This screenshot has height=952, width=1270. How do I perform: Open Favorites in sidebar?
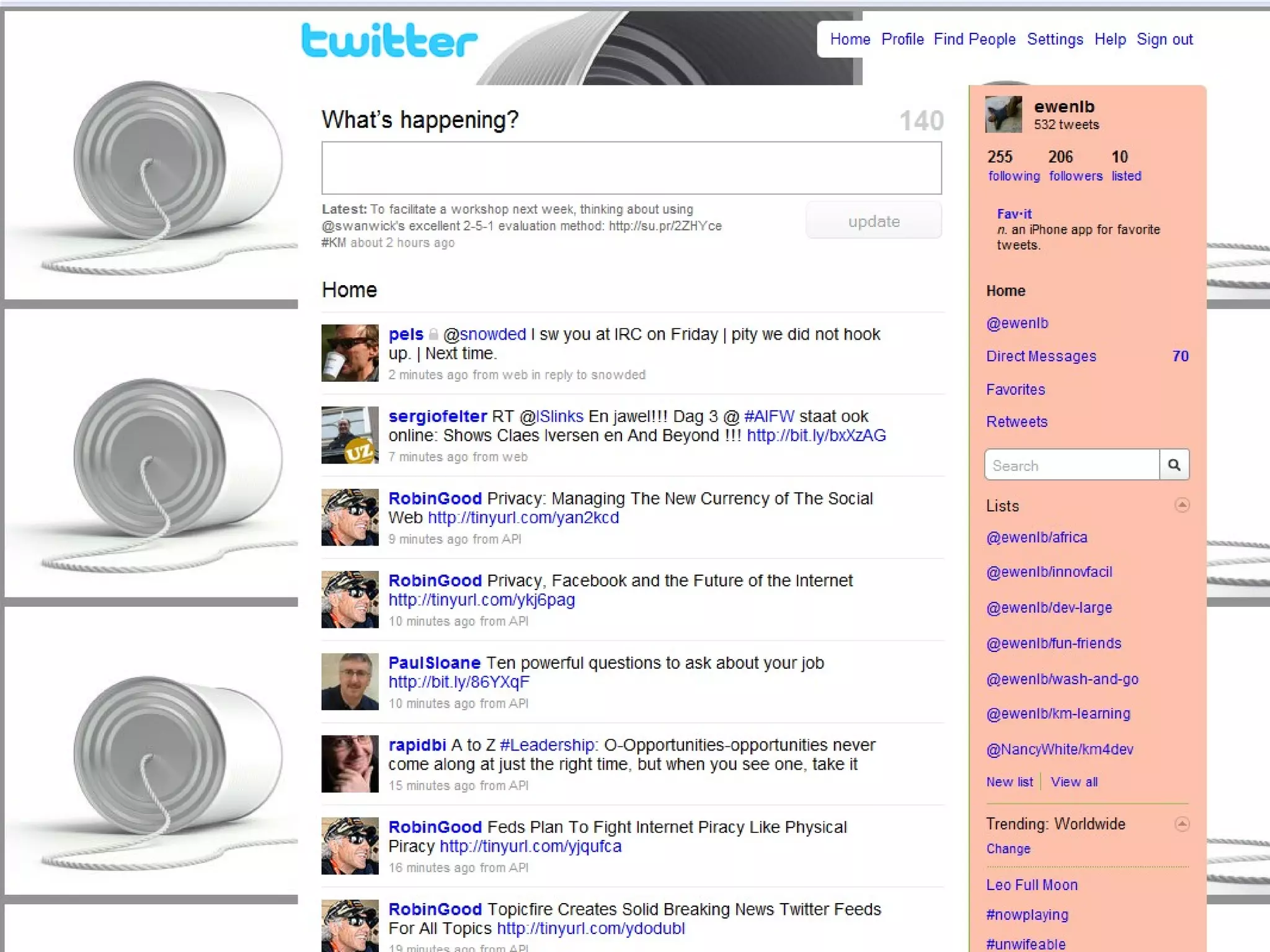click(x=1015, y=390)
